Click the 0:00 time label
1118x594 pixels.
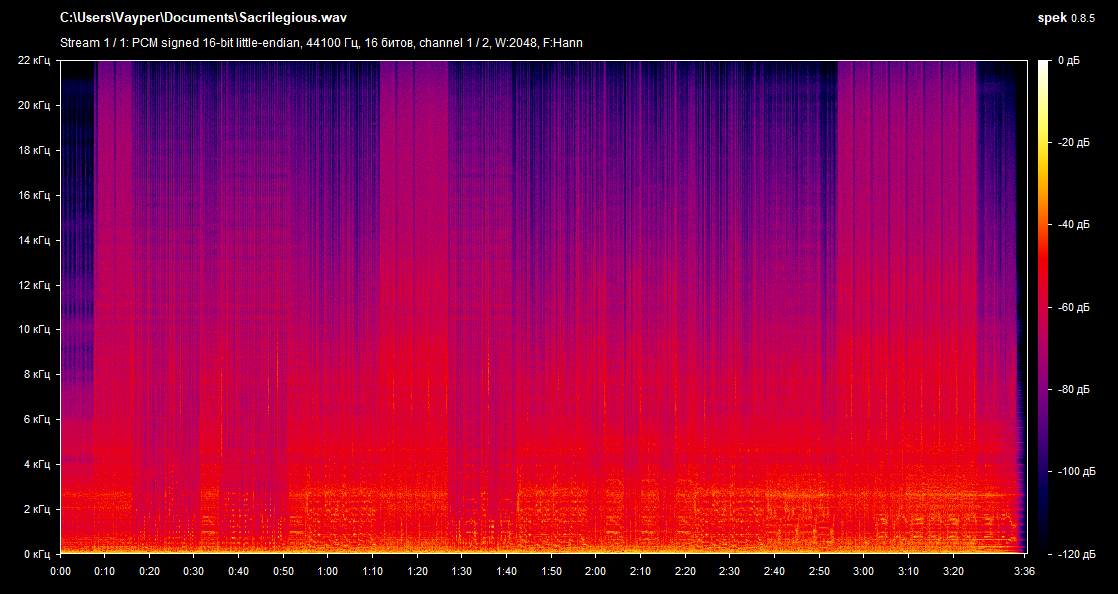[61, 571]
